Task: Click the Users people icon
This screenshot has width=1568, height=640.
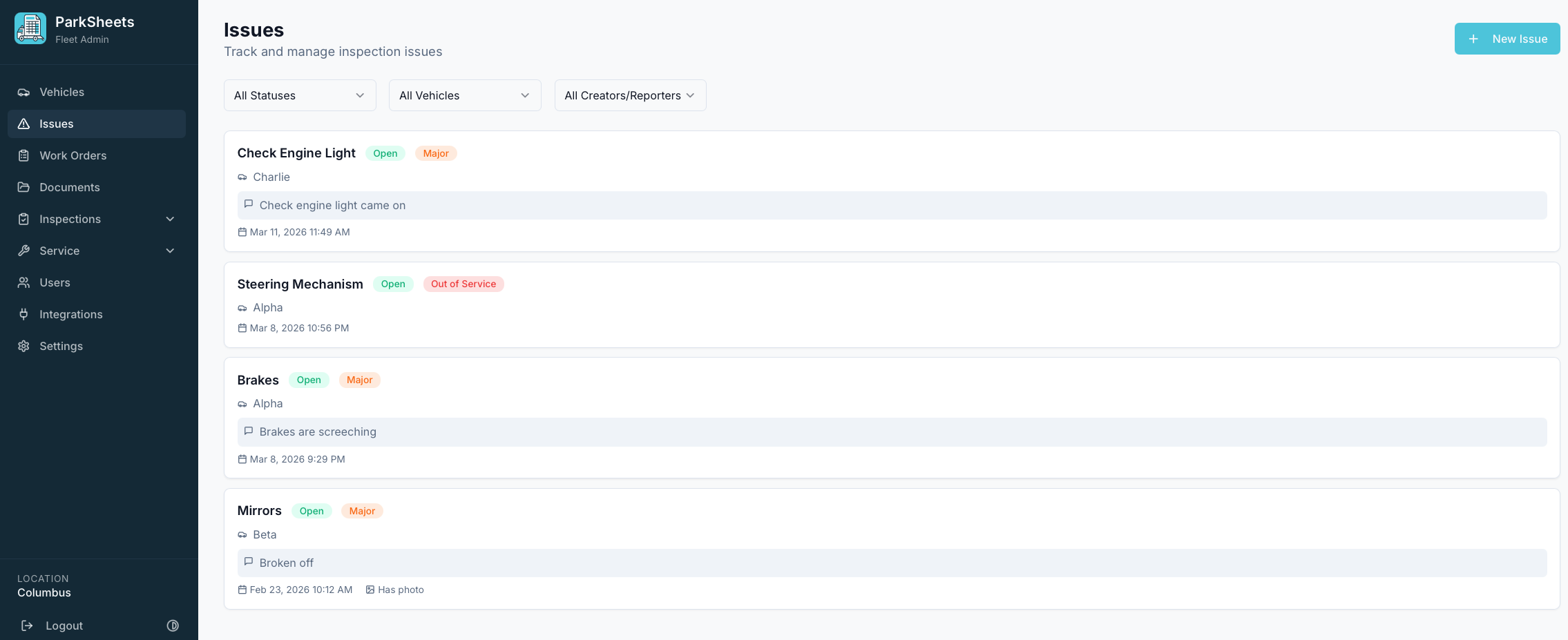Action: (x=23, y=283)
